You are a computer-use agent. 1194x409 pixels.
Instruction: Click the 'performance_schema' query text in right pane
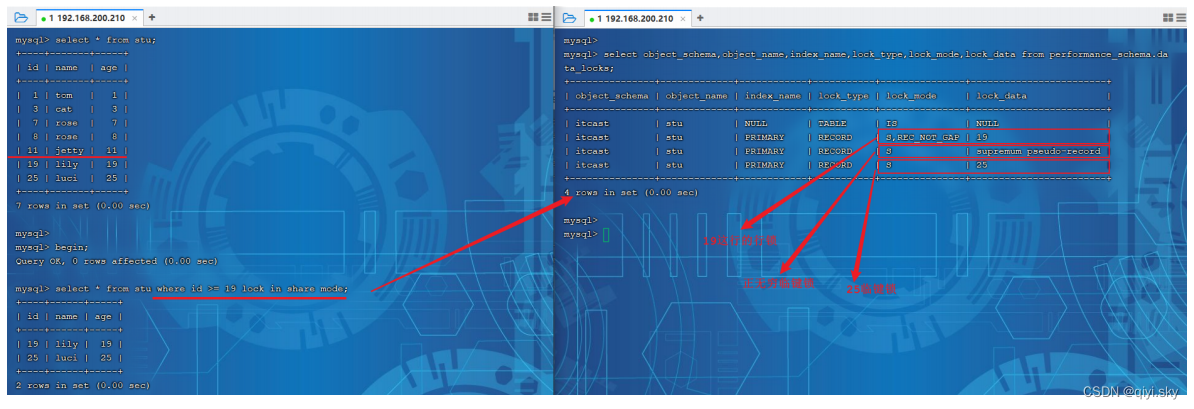(1100, 55)
